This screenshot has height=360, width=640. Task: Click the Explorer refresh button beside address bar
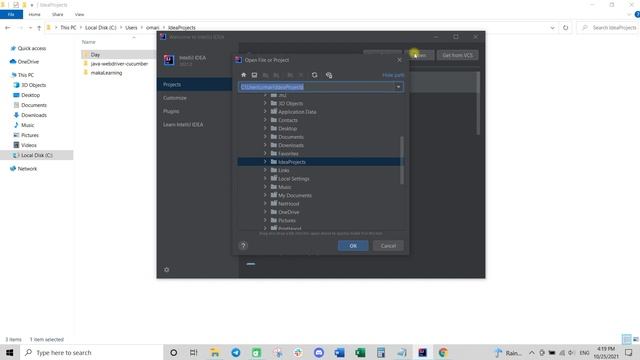(x=565, y=28)
